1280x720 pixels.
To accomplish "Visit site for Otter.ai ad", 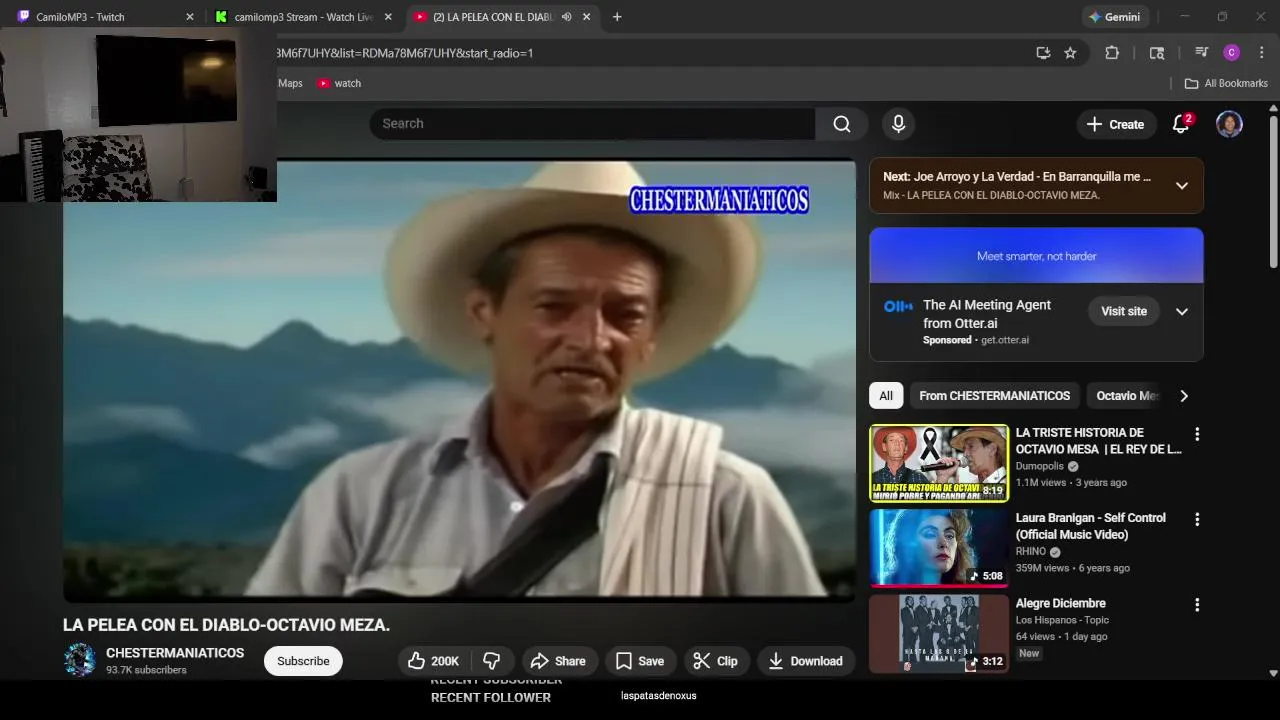I will [x=1124, y=311].
